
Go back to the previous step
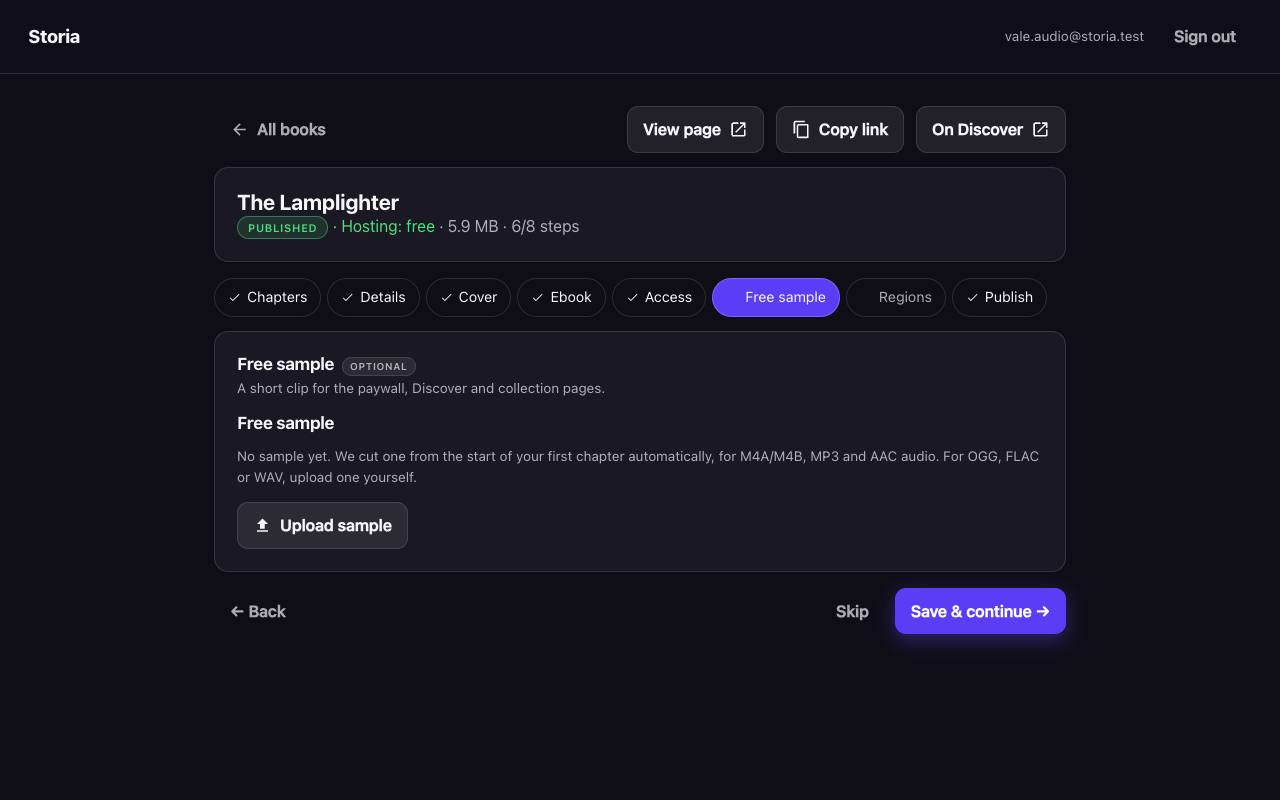click(258, 611)
